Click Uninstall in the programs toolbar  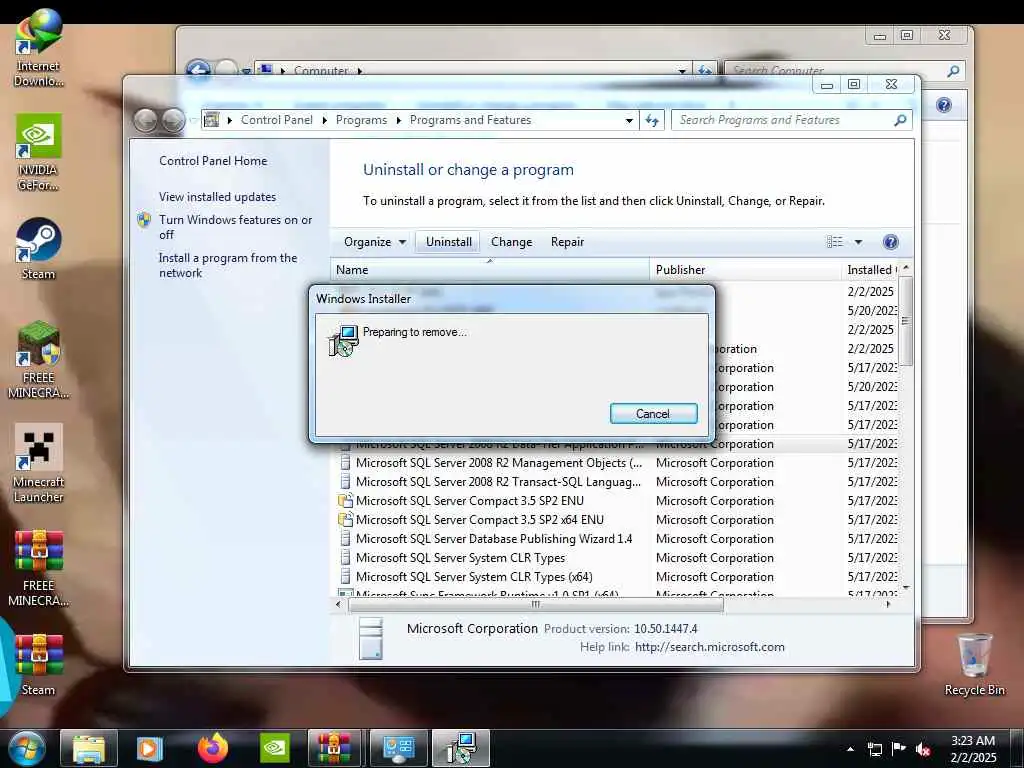(449, 242)
